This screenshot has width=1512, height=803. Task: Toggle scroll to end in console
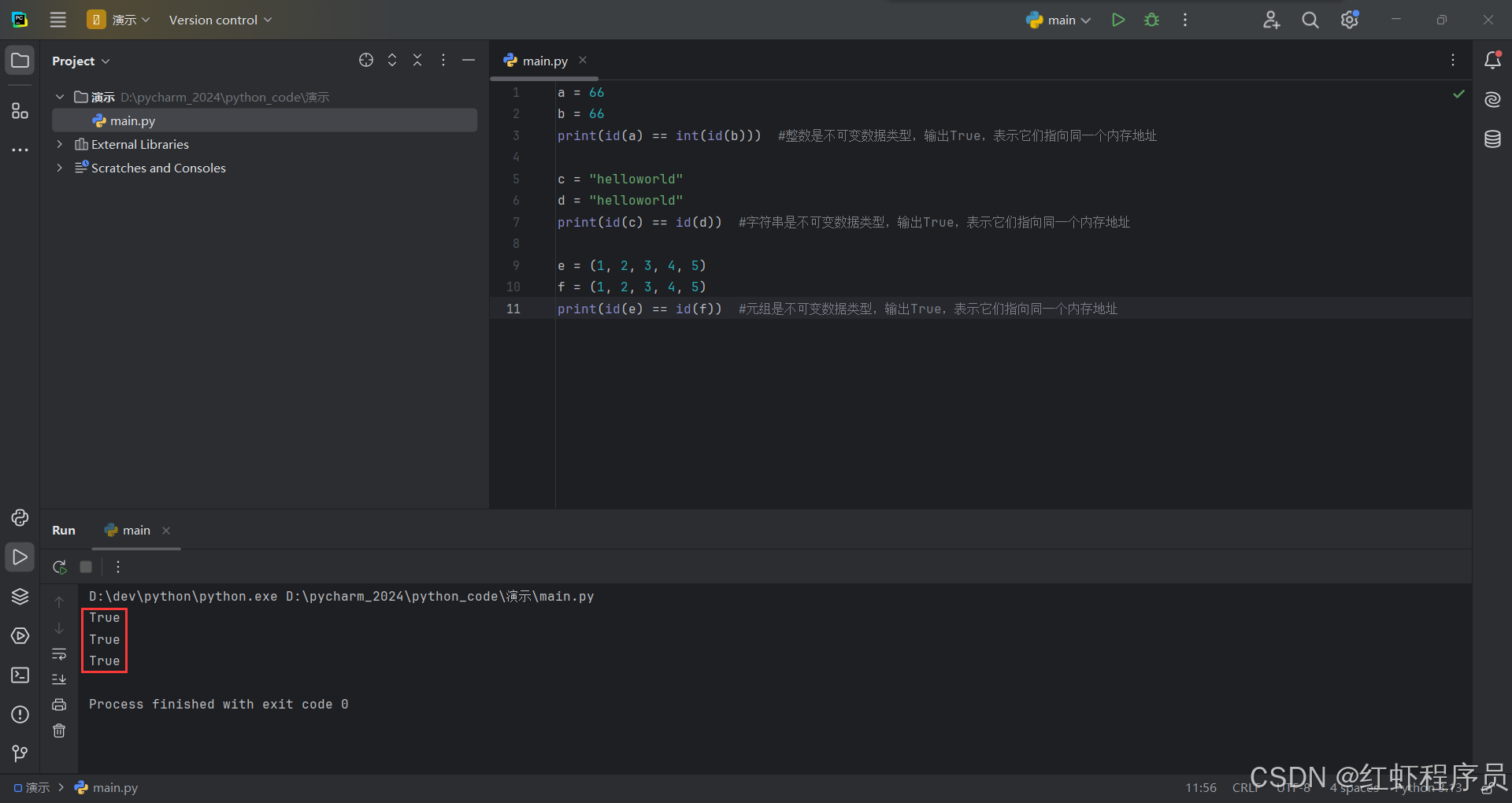click(x=59, y=679)
